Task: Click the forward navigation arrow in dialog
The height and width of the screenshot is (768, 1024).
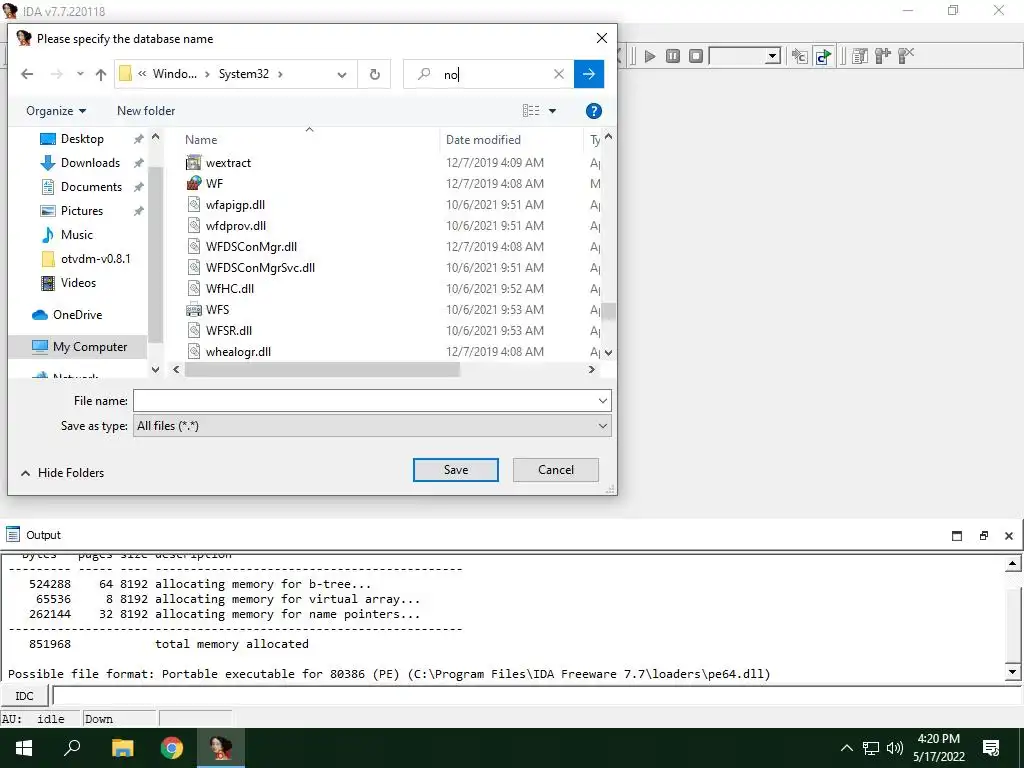Action: [x=57, y=74]
